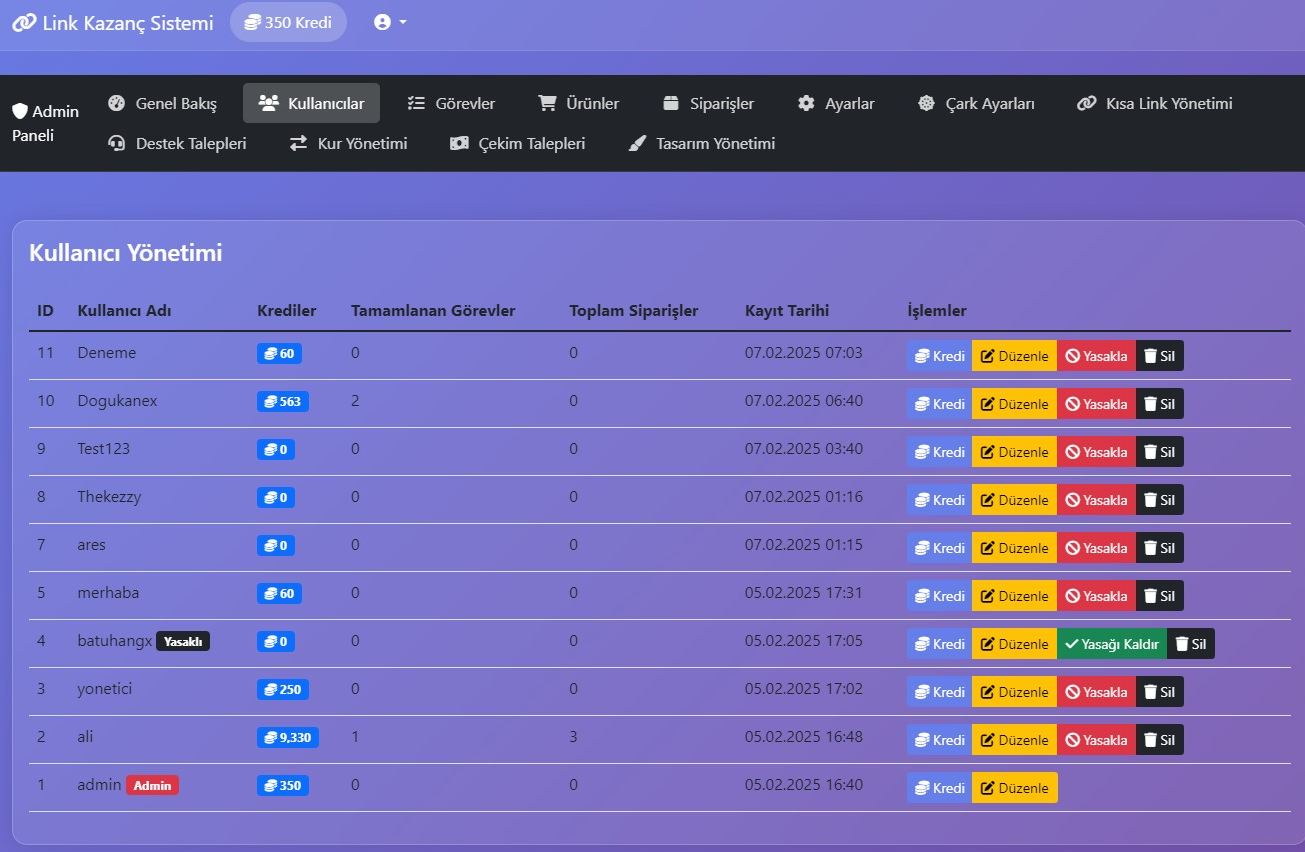The height and width of the screenshot is (852, 1305).
Task: Delete Test123 using Sil button
Action: tap(1160, 452)
